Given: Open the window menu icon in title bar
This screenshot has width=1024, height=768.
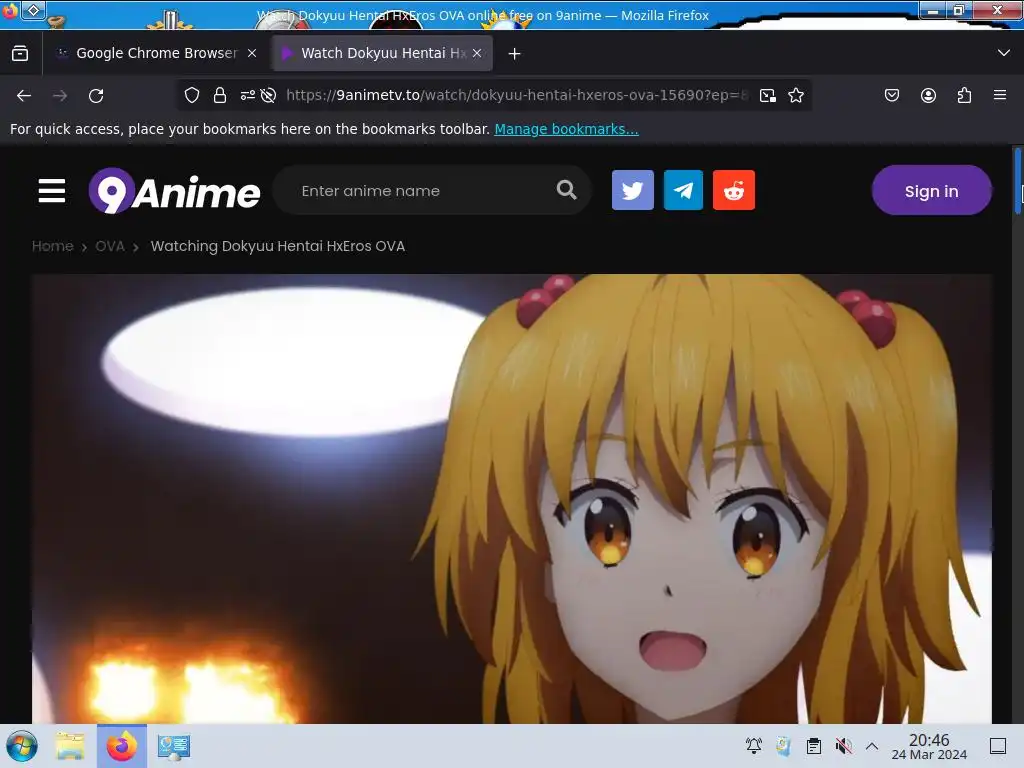Looking at the screenshot, I should [x=10, y=10].
